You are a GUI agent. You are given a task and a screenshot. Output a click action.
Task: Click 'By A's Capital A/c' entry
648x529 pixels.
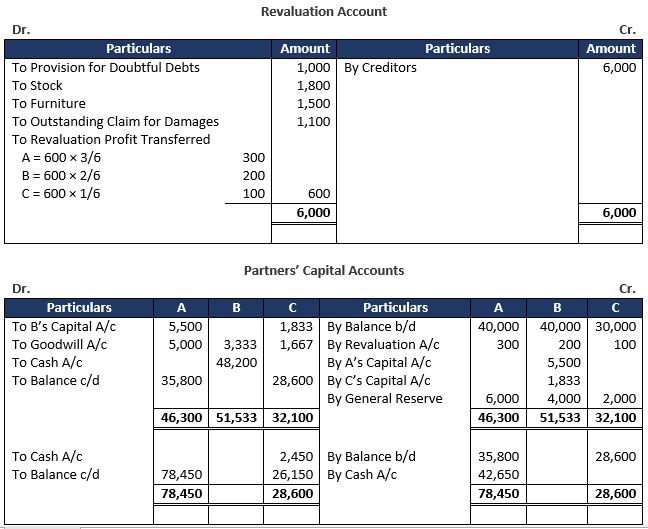point(379,362)
